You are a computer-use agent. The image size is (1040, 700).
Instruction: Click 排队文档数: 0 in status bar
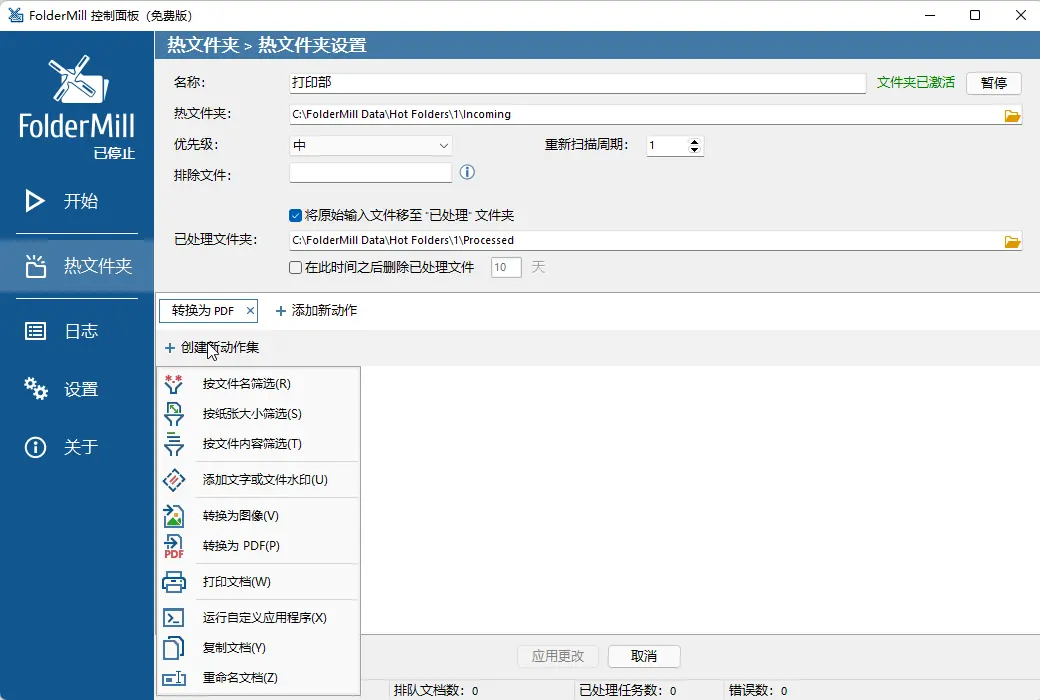tap(436, 691)
